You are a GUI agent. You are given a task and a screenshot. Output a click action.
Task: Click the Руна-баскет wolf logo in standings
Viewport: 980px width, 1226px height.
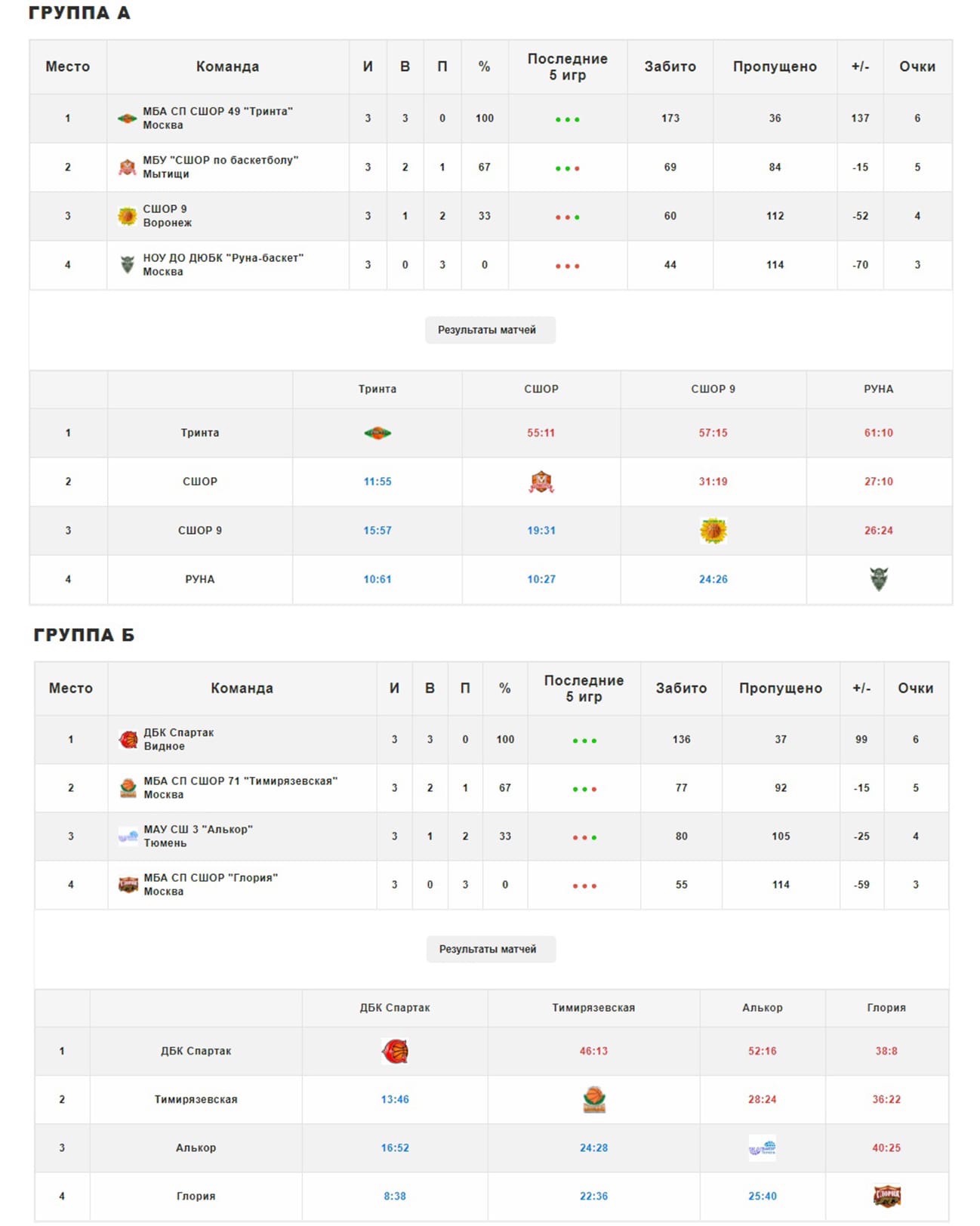[127, 264]
